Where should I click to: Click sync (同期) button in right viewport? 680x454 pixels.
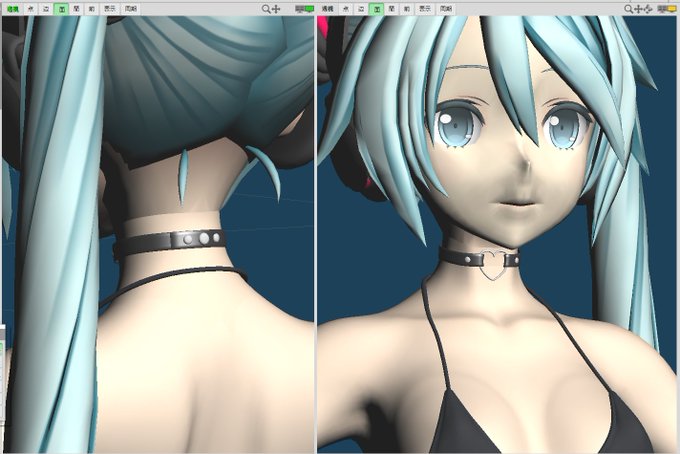tap(445, 9)
